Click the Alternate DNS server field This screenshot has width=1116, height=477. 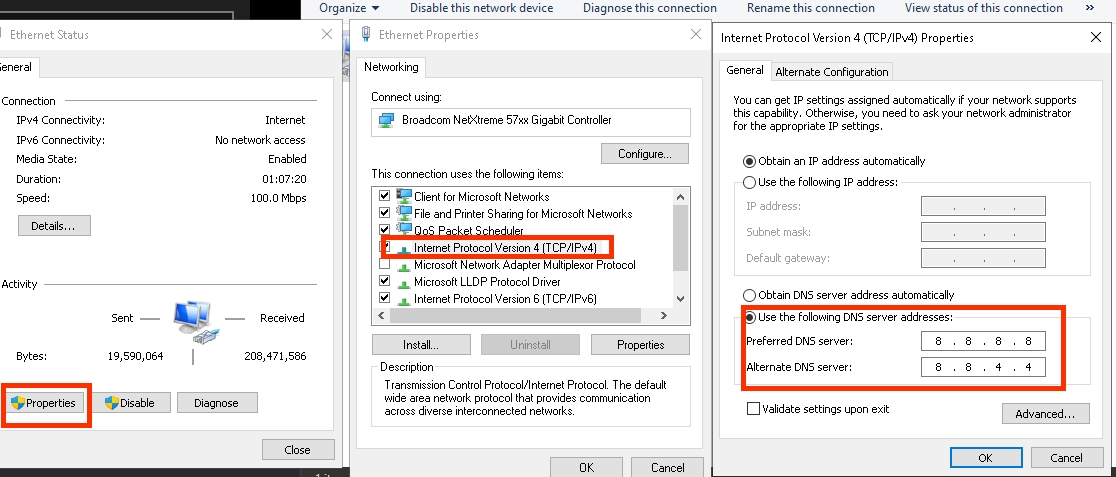pyautogui.click(x=983, y=367)
